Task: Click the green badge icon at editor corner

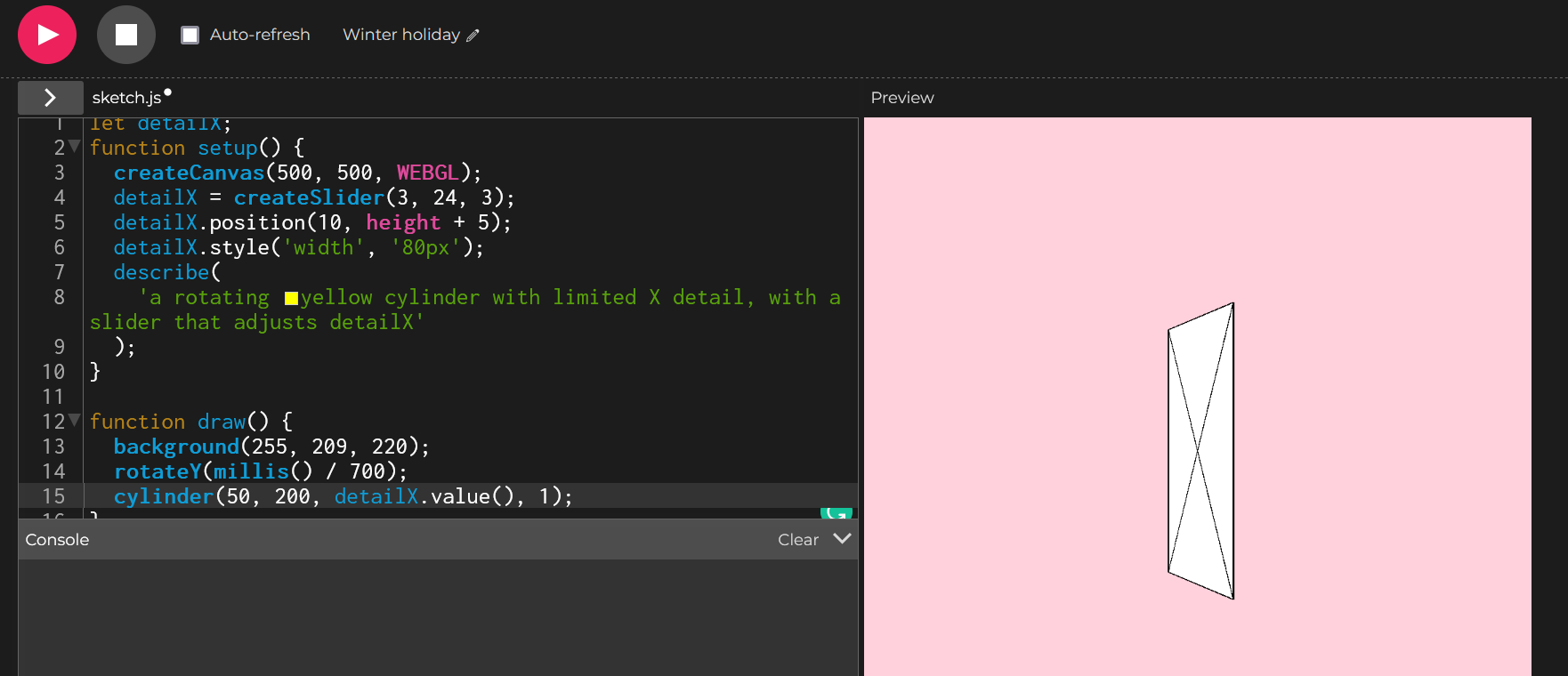Action: point(836,512)
